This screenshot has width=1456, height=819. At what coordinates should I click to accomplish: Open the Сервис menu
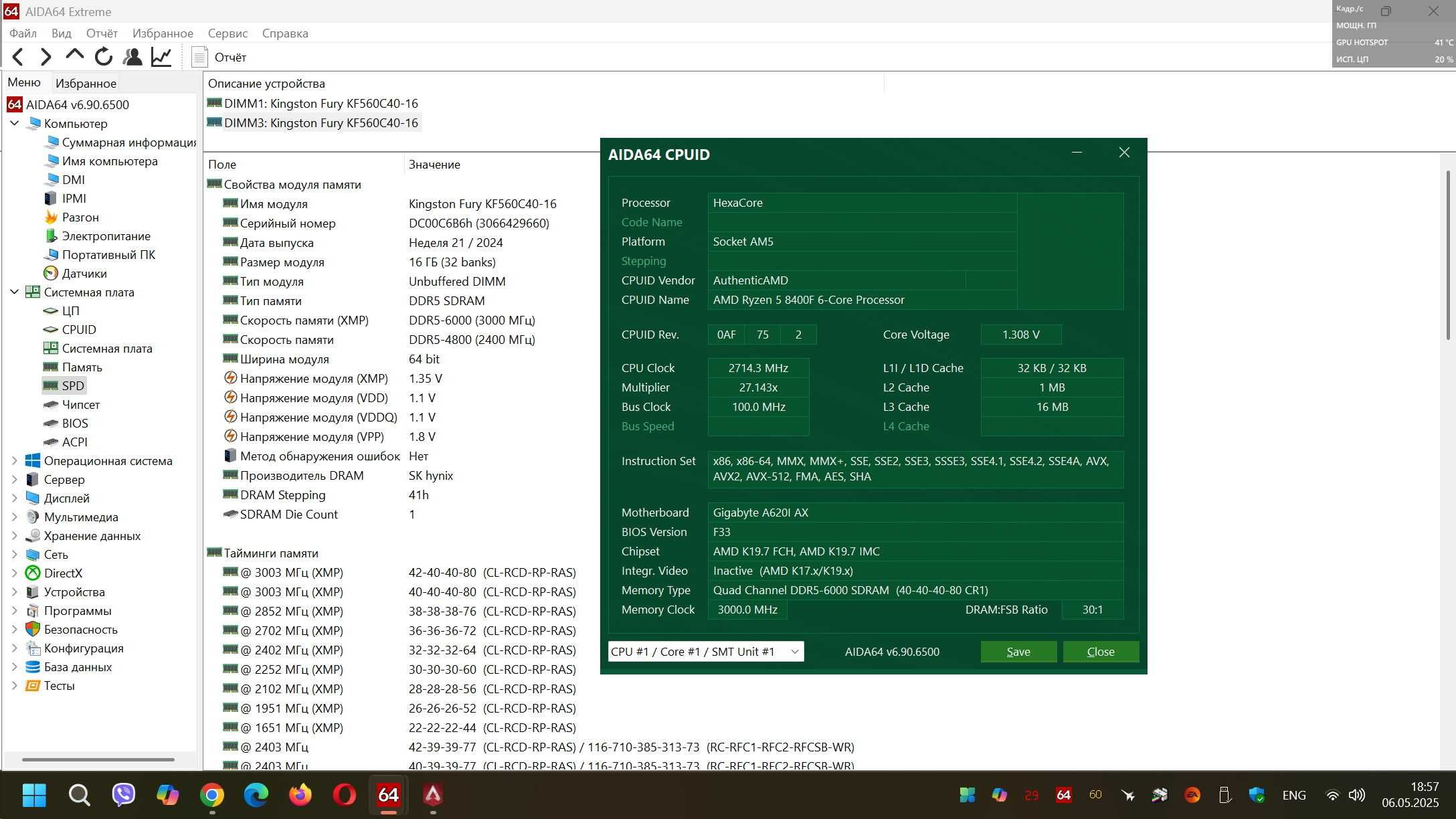pos(227,33)
